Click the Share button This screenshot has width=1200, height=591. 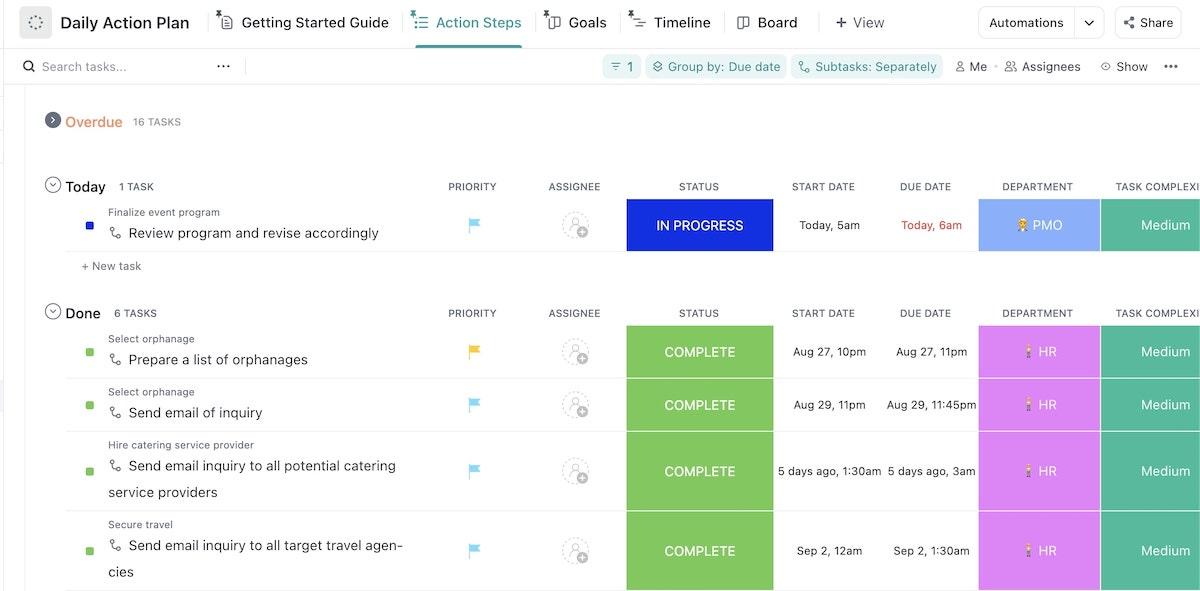(1147, 22)
